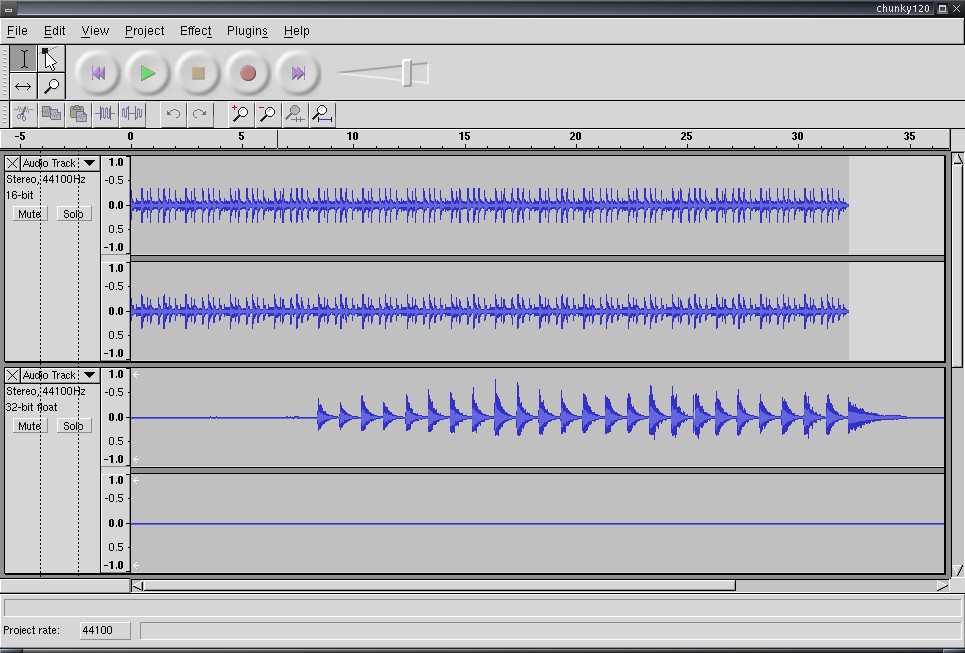This screenshot has height=653, width=965.
Task: Open the second Audio Track dropdown menu
Action: coord(89,375)
